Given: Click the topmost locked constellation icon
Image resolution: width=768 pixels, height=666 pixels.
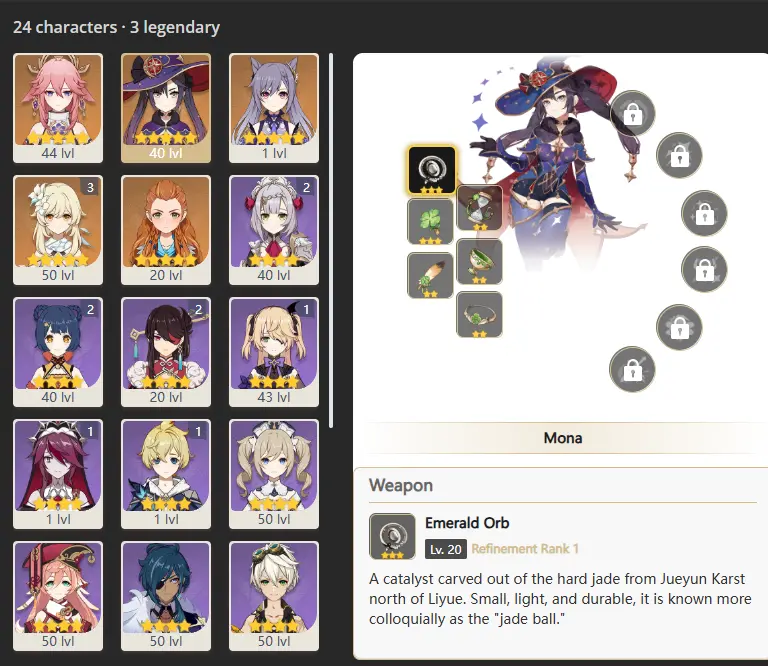Looking at the screenshot, I should [x=632, y=114].
